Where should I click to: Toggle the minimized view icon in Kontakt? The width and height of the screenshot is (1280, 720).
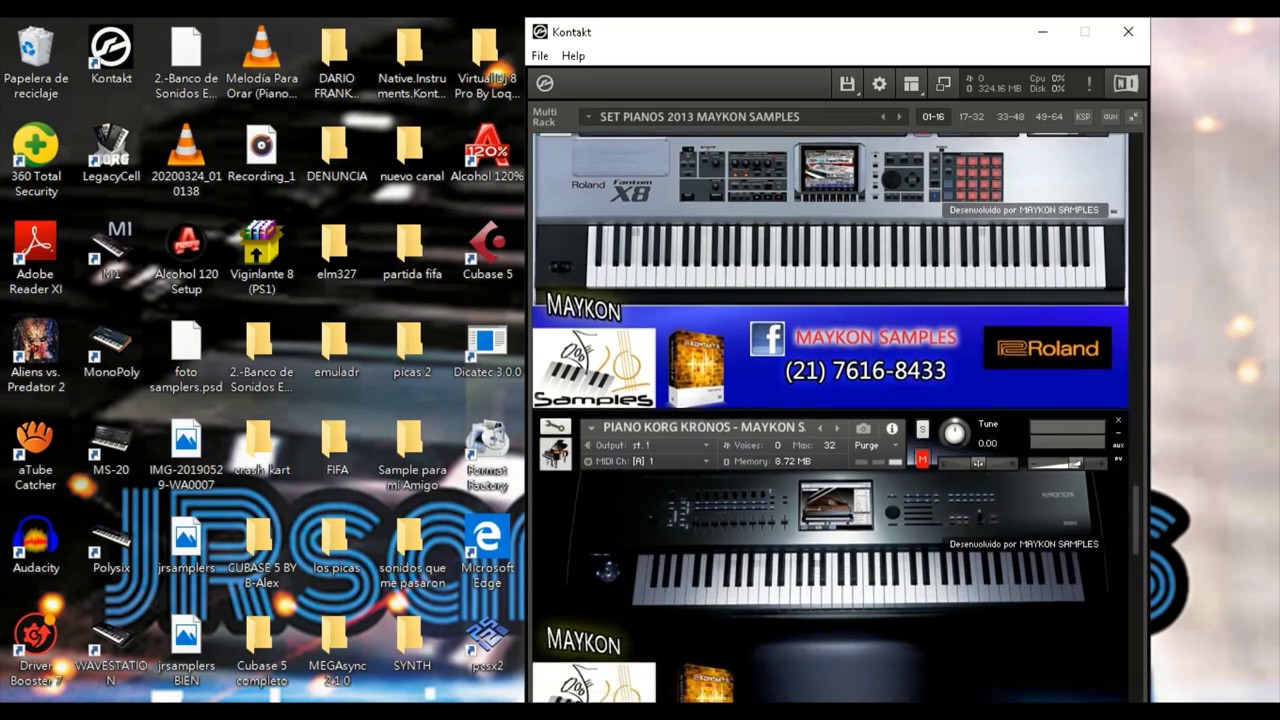click(x=943, y=84)
